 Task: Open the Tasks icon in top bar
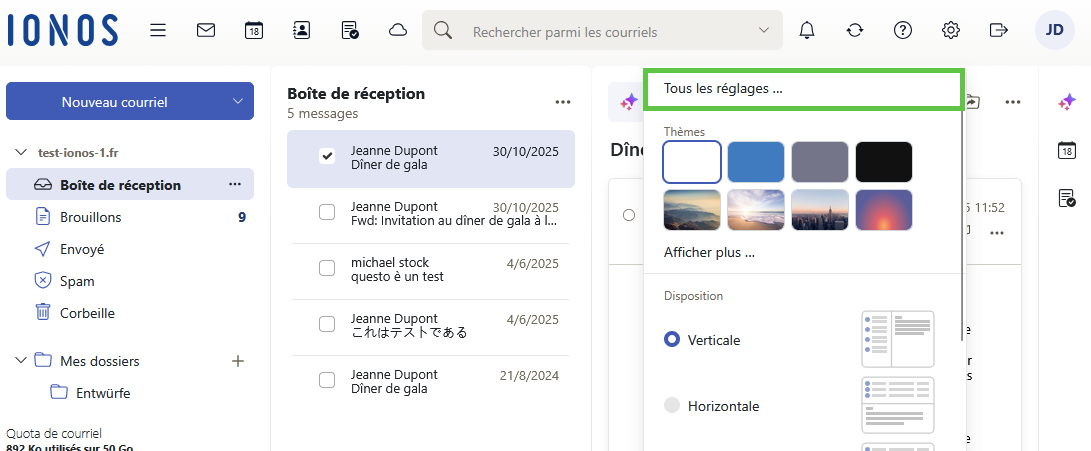pos(350,30)
